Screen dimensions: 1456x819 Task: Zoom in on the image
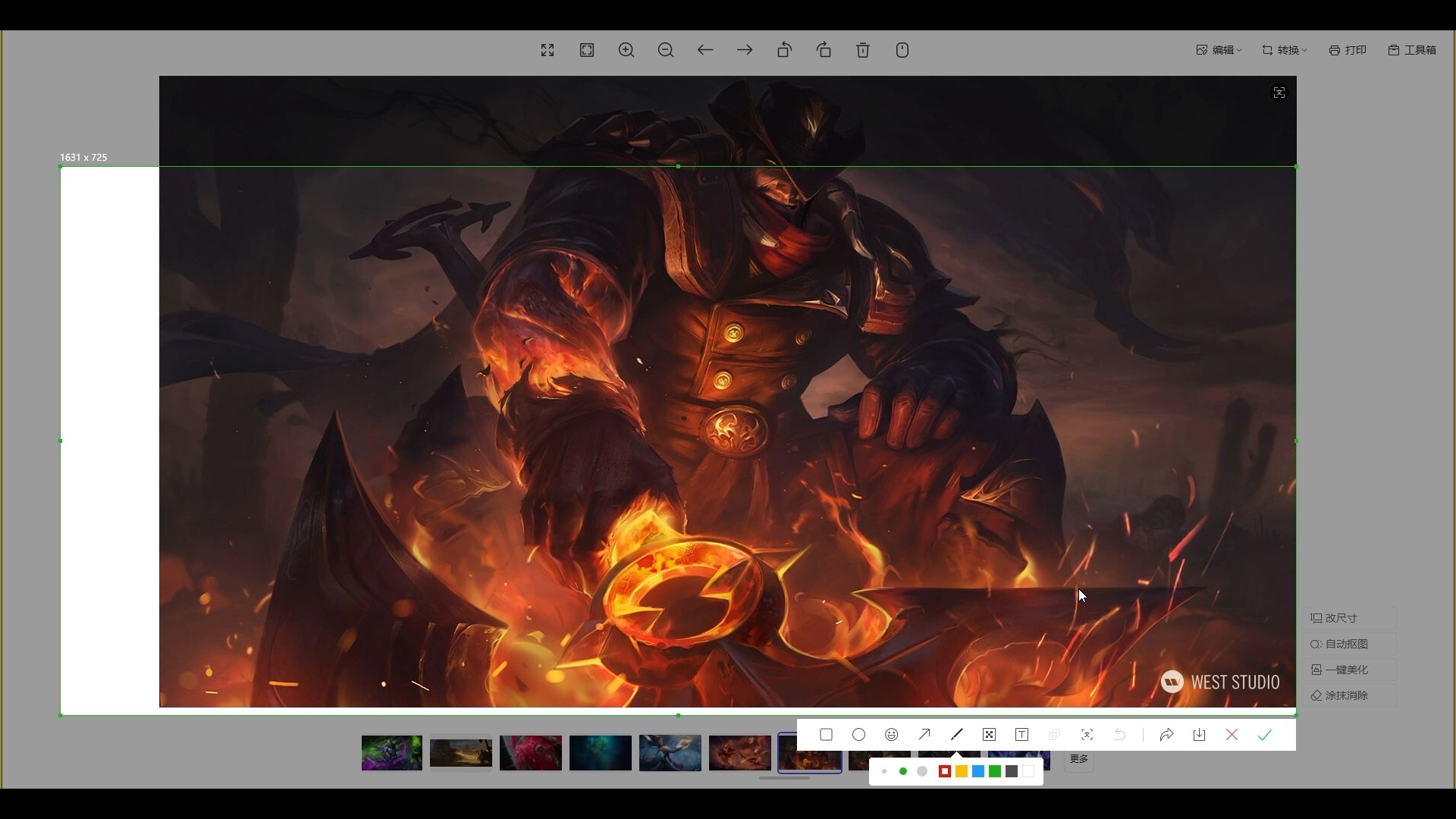coord(626,50)
